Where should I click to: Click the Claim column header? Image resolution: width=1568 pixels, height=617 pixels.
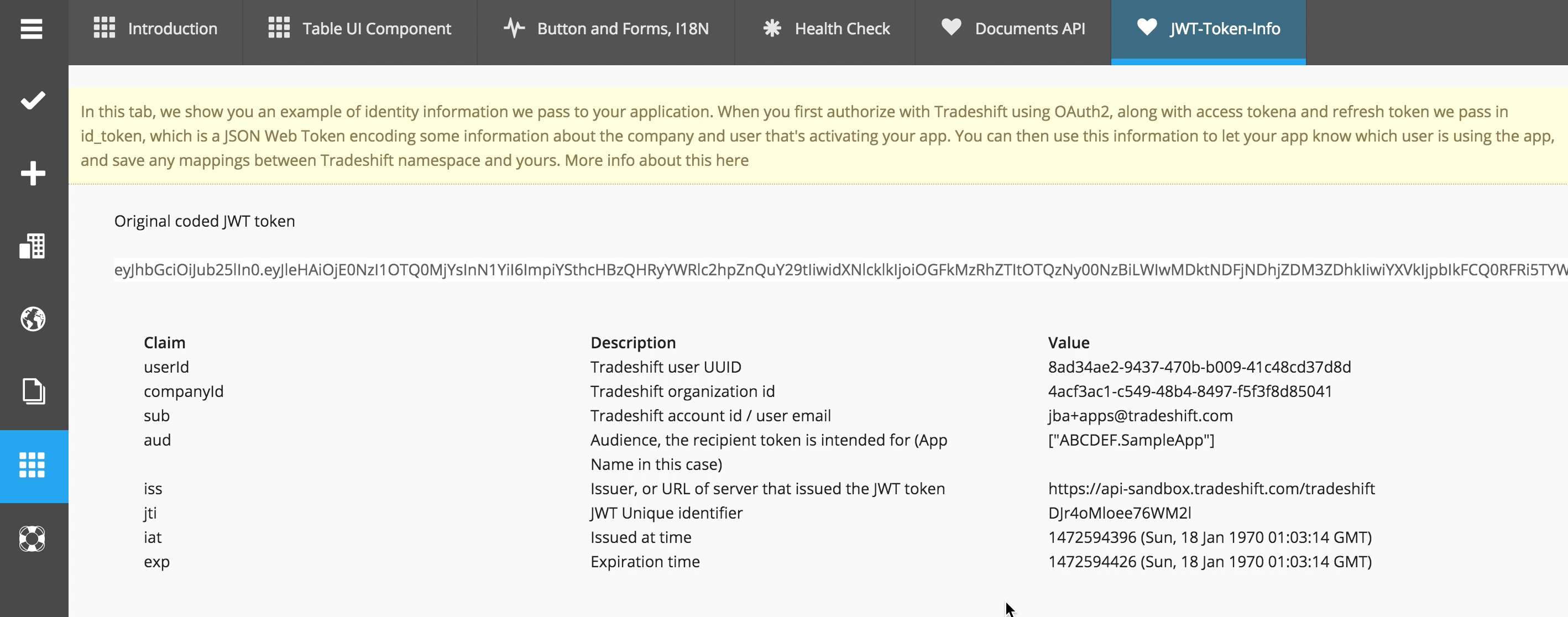tap(164, 343)
